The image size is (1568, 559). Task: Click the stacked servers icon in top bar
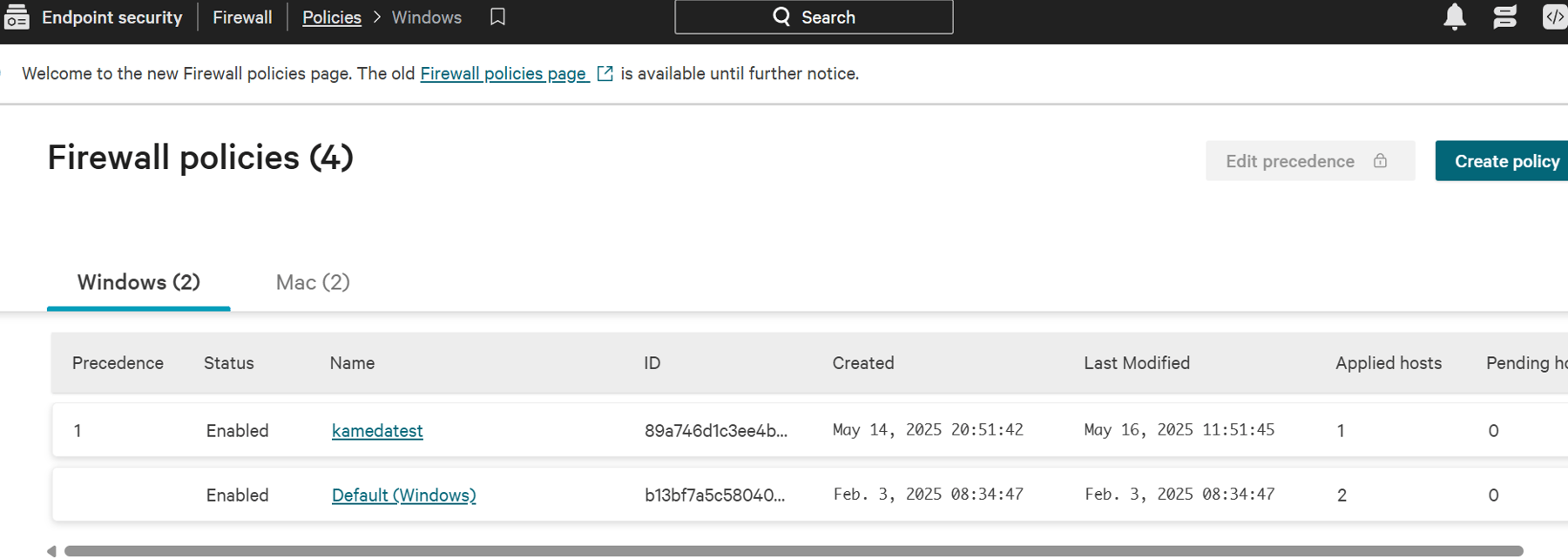pyautogui.click(x=1504, y=17)
